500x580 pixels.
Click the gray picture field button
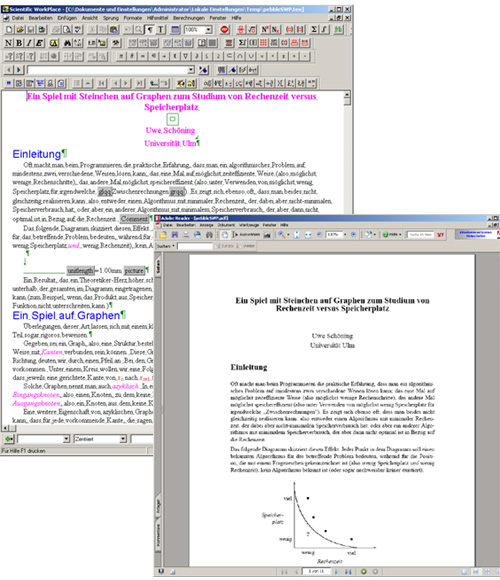(x=134, y=270)
